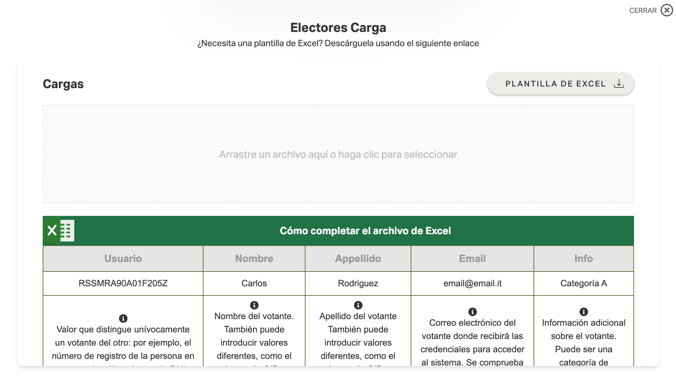Click the file drop zone to select a file

[x=338, y=154]
